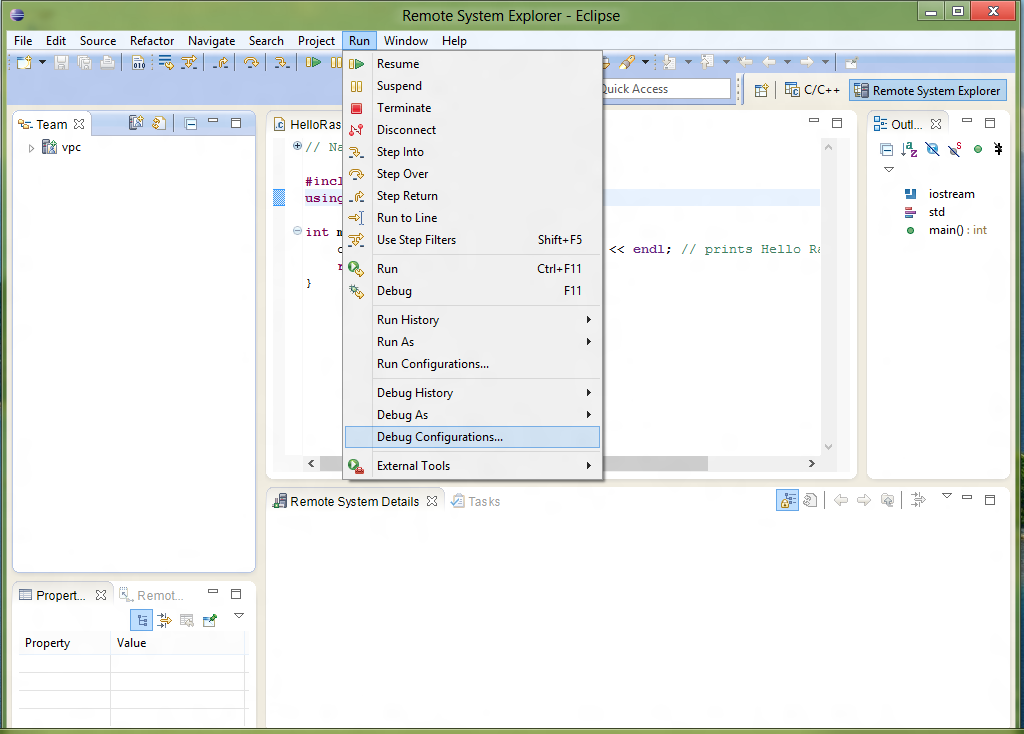Image resolution: width=1024 pixels, height=734 pixels.
Task: Click the Pin to Selection icon in Properties
Action: (x=210, y=620)
